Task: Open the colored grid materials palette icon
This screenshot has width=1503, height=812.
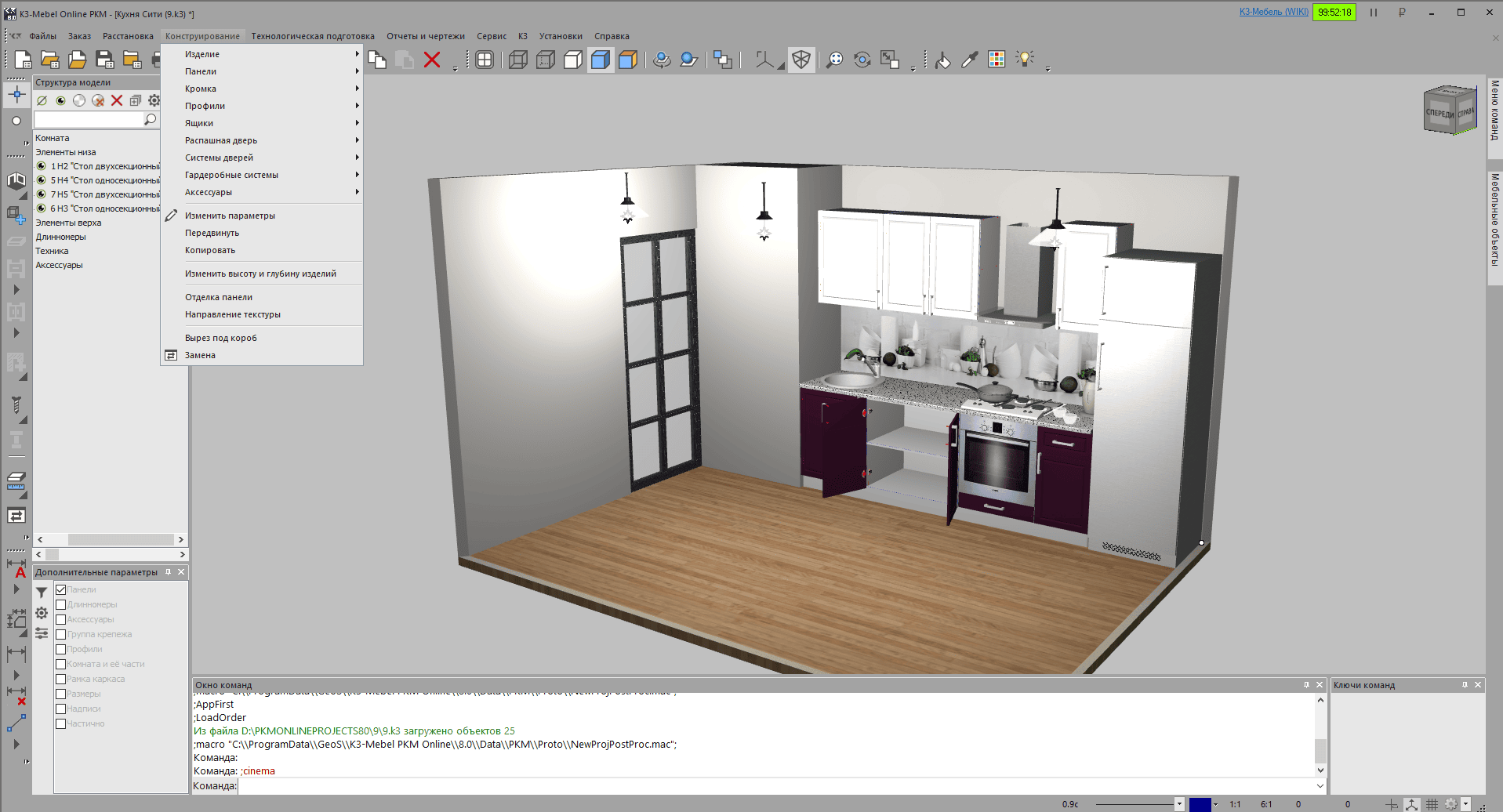Action: point(997,60)
